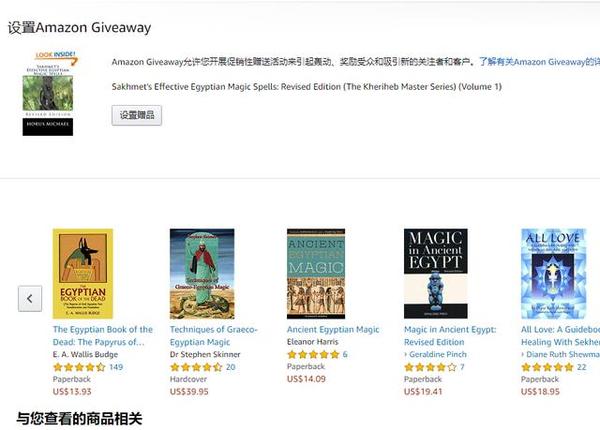Open the Egyptian Book of the Dead title link
600x430 pixels.
[x=103, y=336]
